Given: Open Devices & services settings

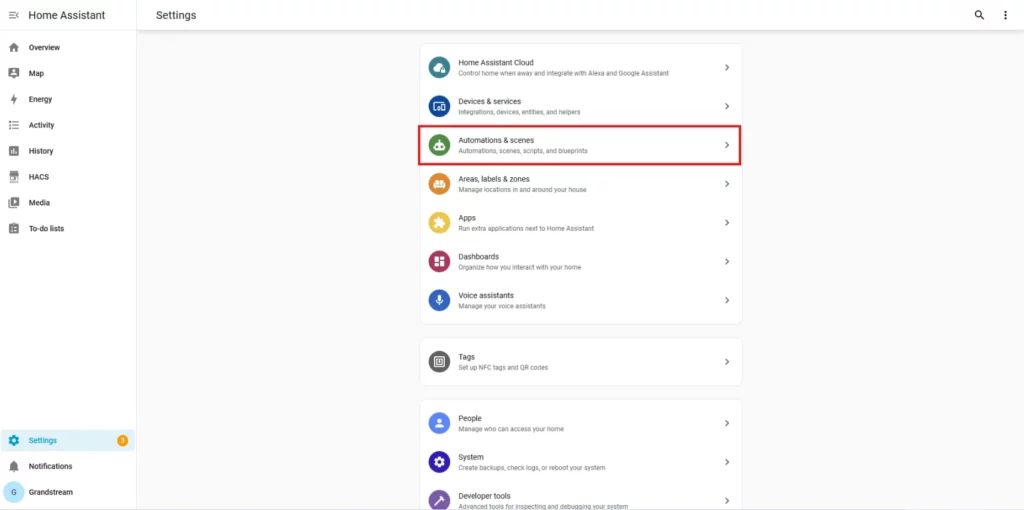Looking at the screenshot, I should [581, 106].
